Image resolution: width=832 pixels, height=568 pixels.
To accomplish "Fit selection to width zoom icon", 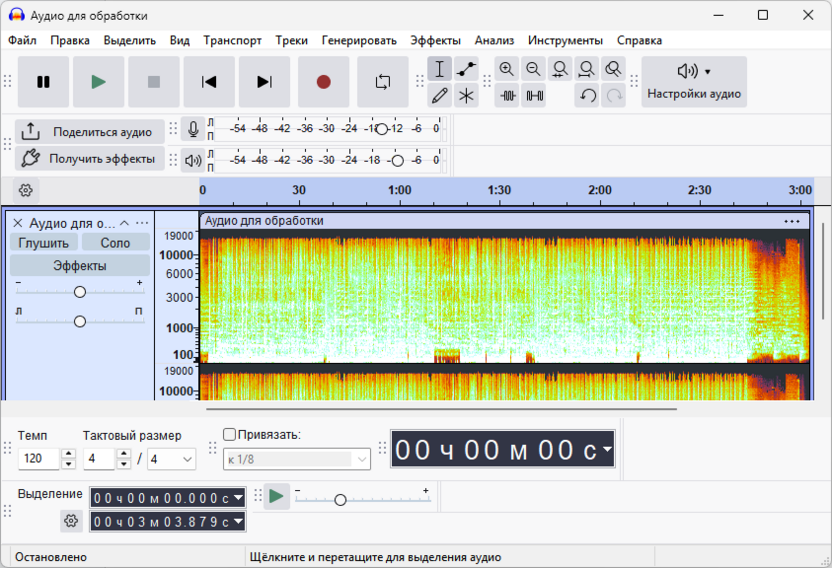I will pos(560,69).
